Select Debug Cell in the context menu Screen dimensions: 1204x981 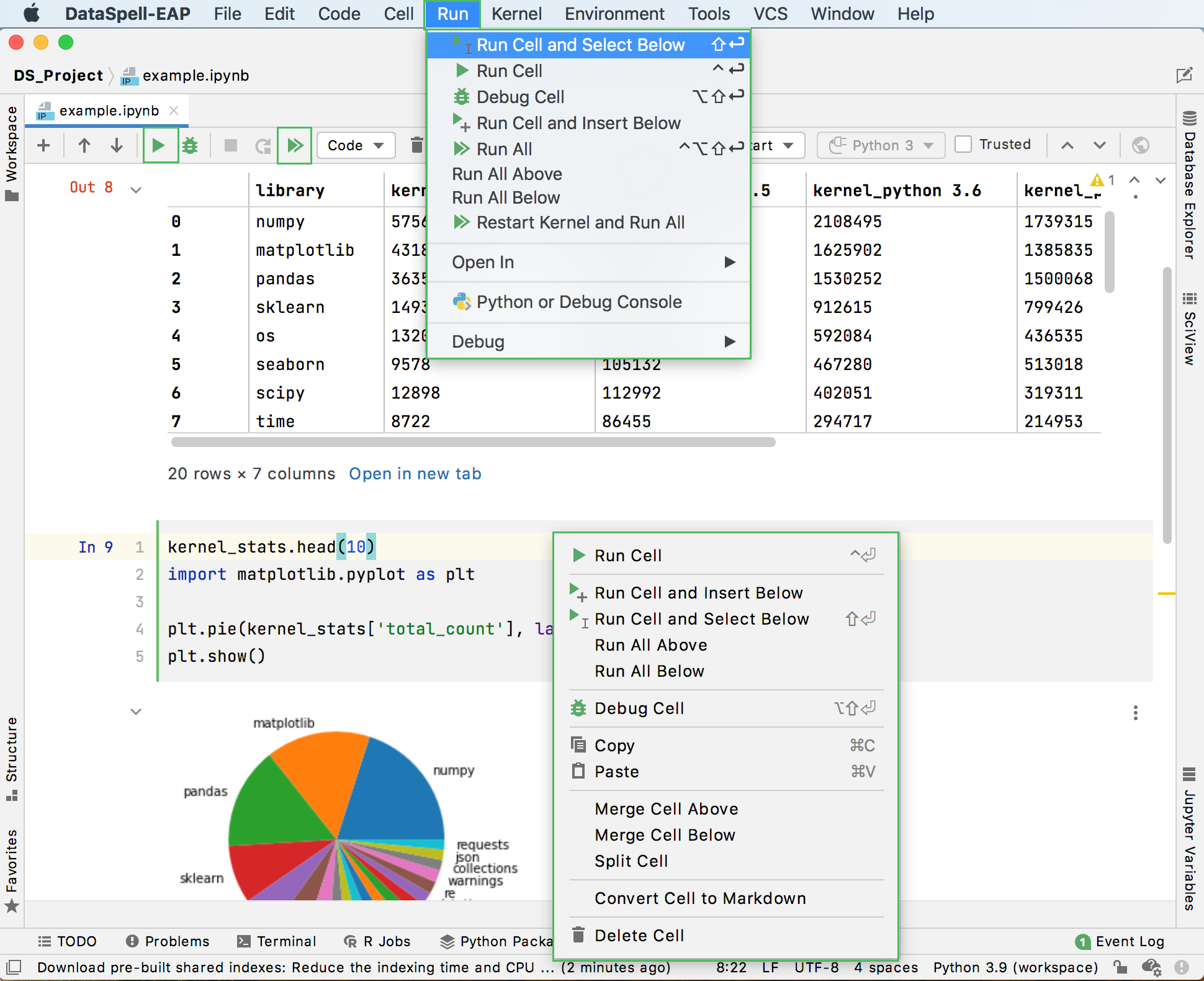point(726,708)
